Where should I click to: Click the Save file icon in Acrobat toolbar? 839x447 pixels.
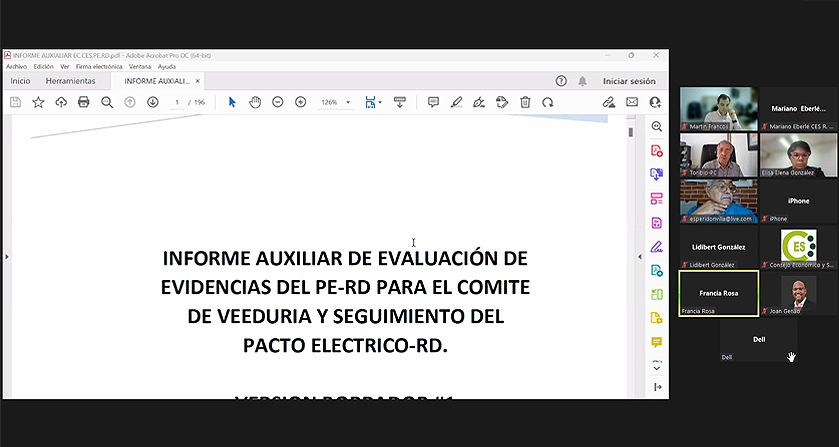(x=16, y=102)
